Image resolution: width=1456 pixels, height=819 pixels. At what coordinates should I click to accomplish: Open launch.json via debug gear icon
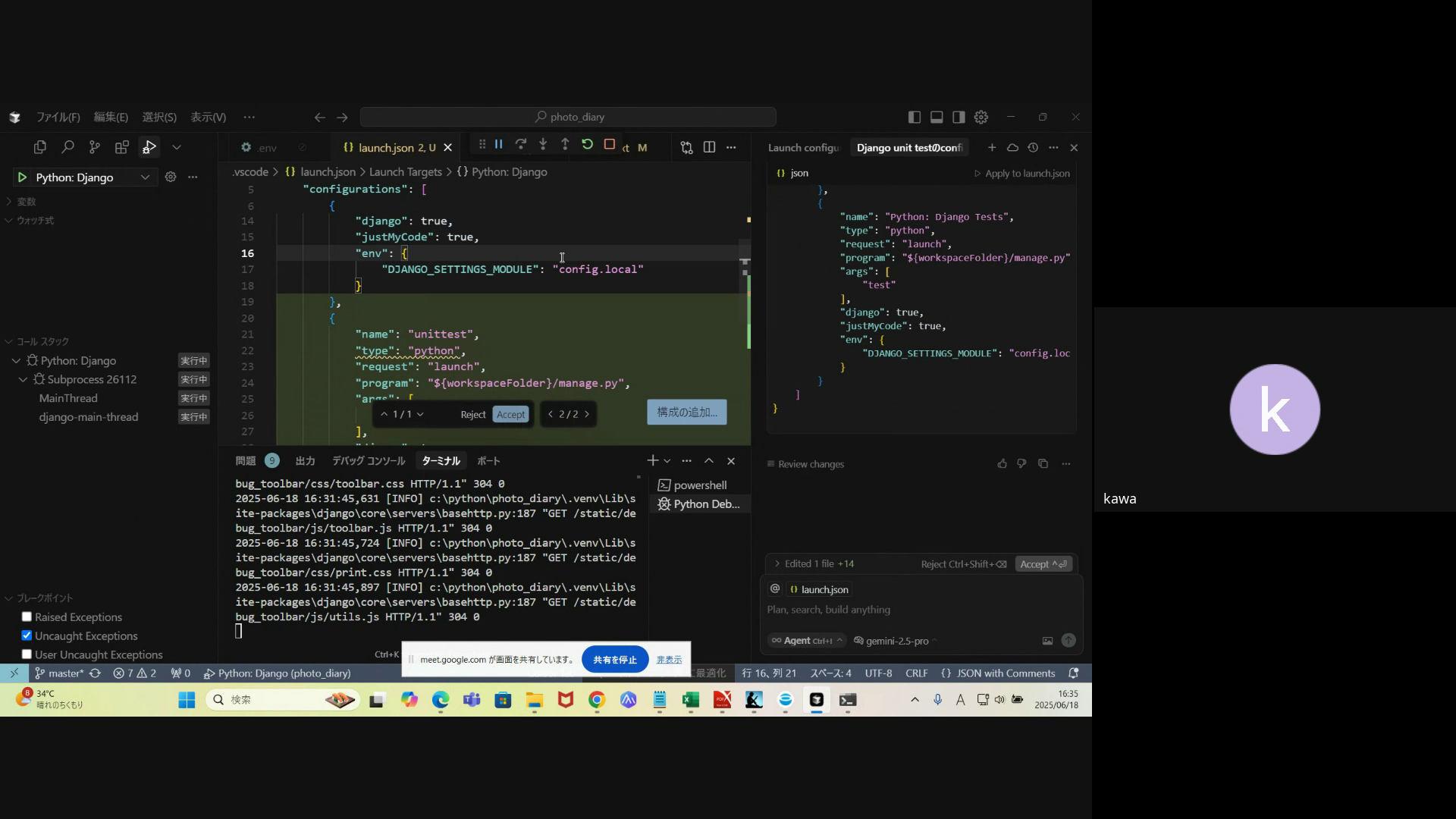[x=171, y=177]
